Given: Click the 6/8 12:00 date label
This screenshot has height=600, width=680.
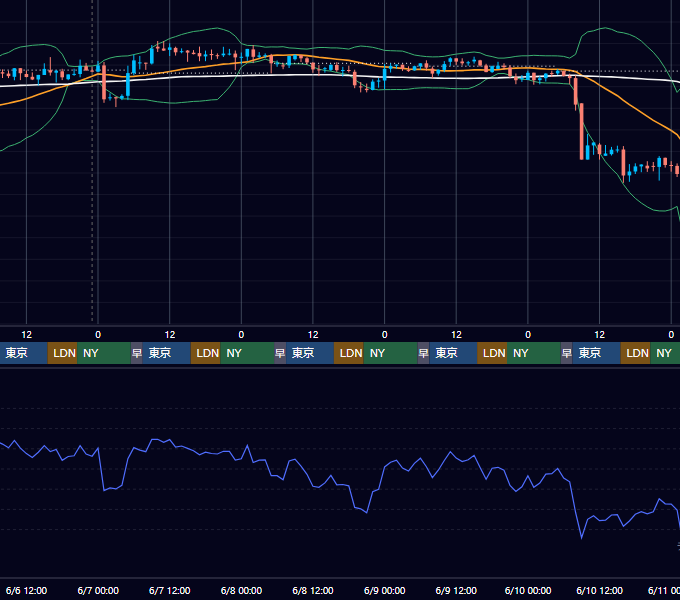Looking at the screenshot, I should point(313,590).
